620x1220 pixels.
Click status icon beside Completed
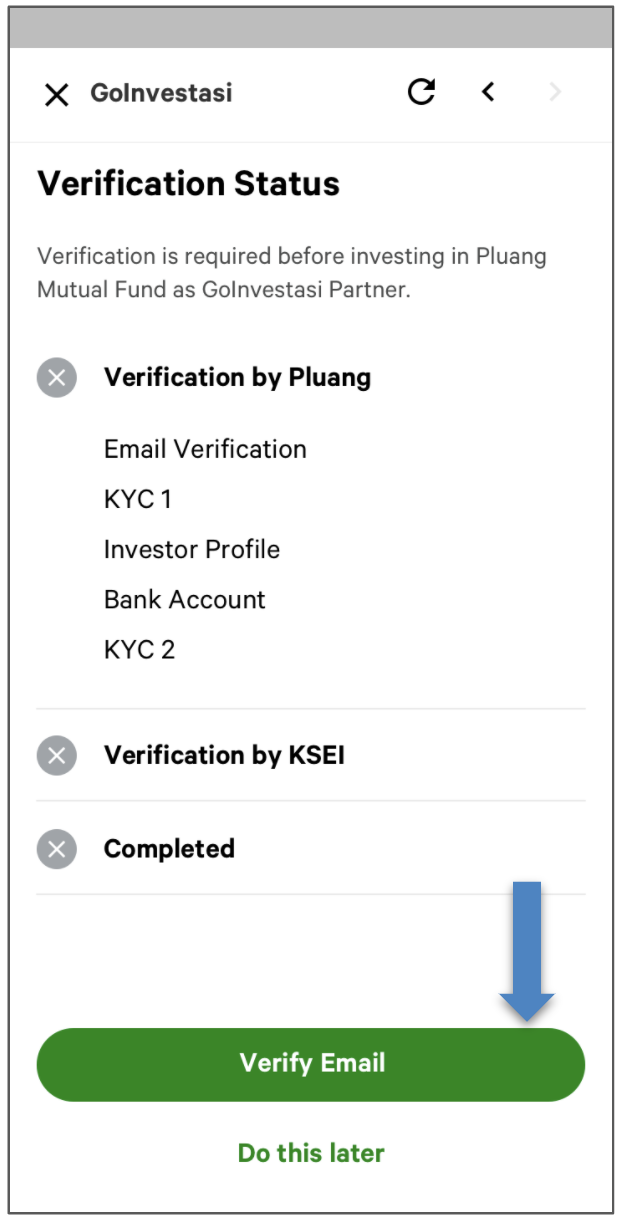pos(57,850)
